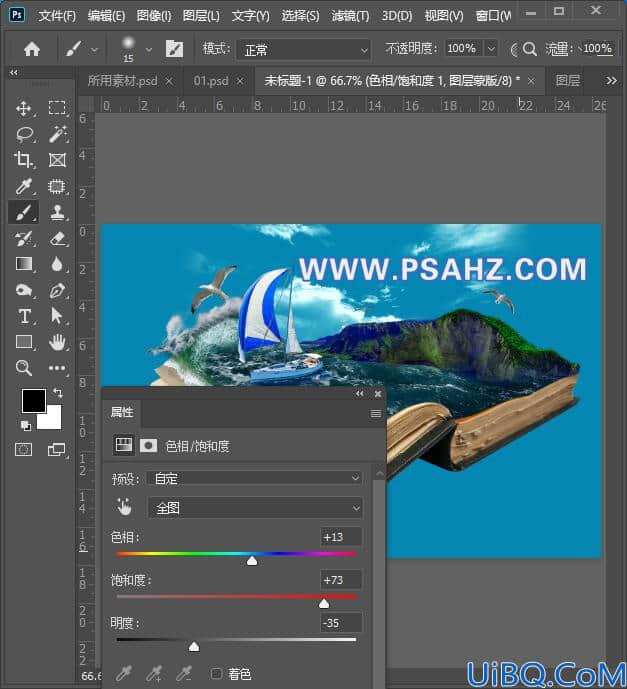Image resolution: width=627 pixels, height=689 pixels.
Task: Select the Path Selection tool
Action: 57,316
